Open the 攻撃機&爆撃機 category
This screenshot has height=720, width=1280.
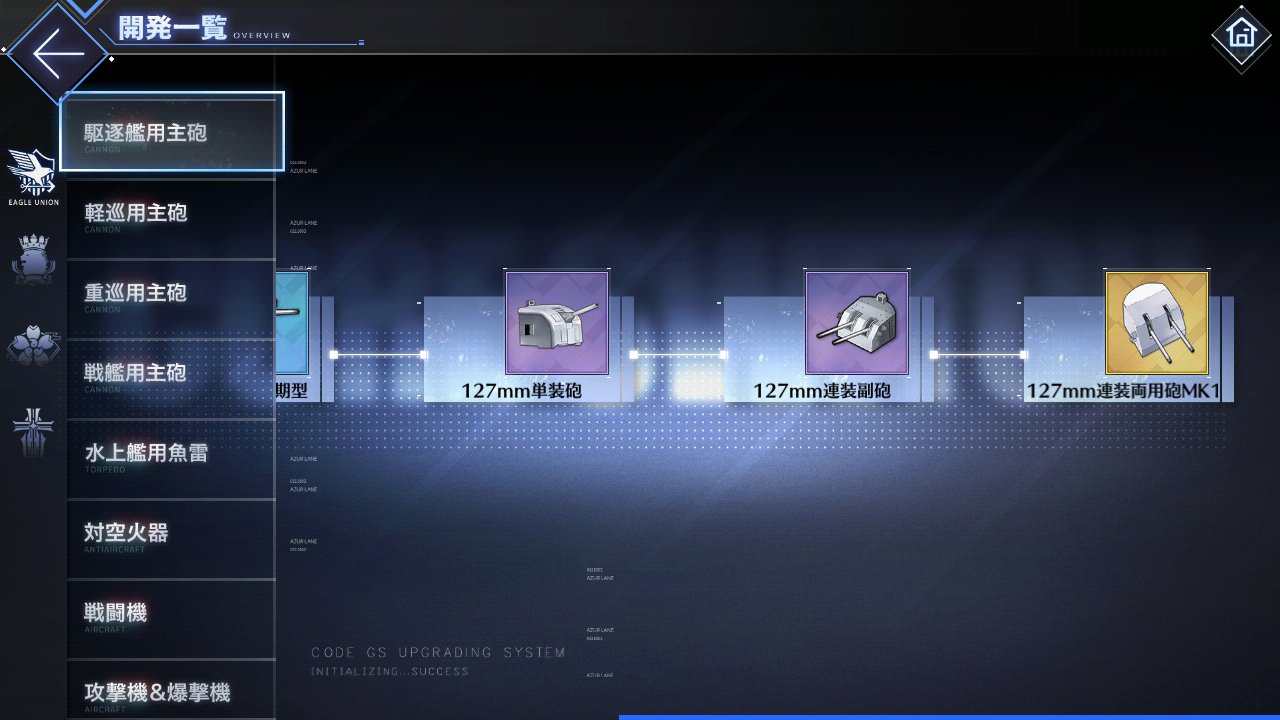coord(171,690)
